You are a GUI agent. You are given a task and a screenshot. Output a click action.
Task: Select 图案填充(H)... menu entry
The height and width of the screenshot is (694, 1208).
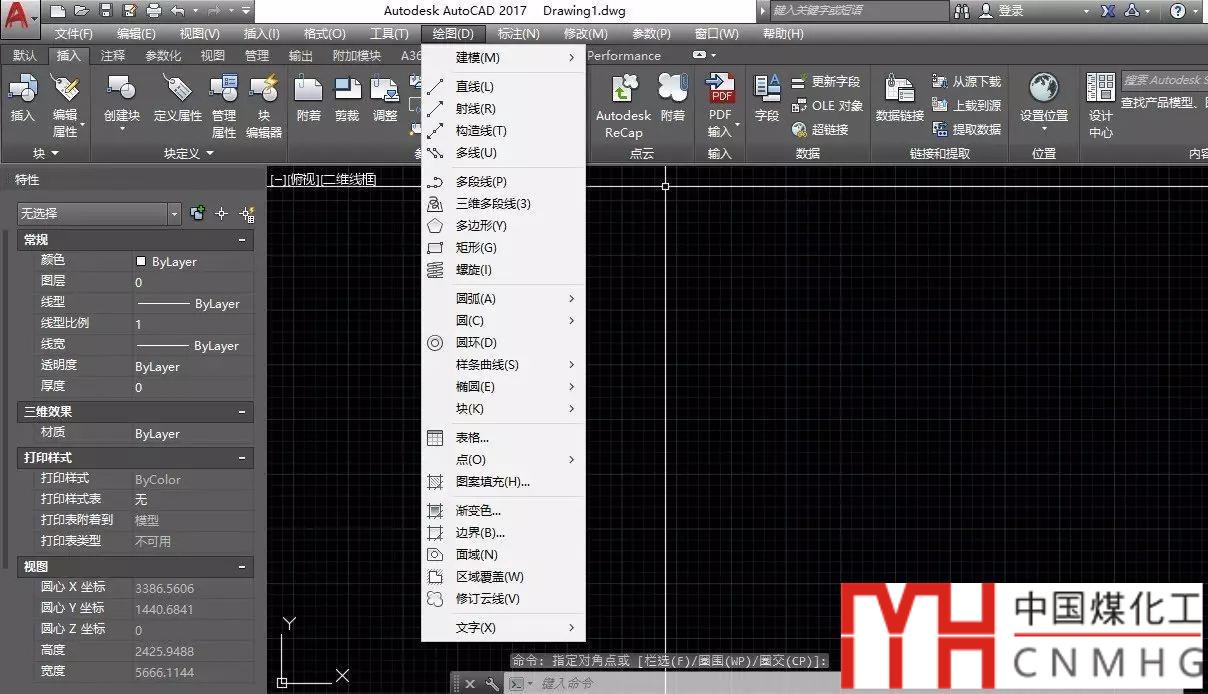point(492,482)
